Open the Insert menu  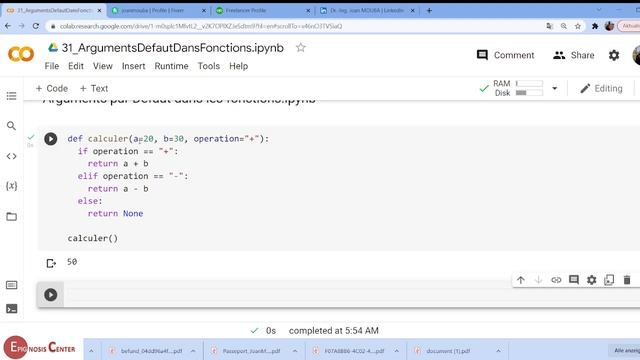tap(133, 66)
